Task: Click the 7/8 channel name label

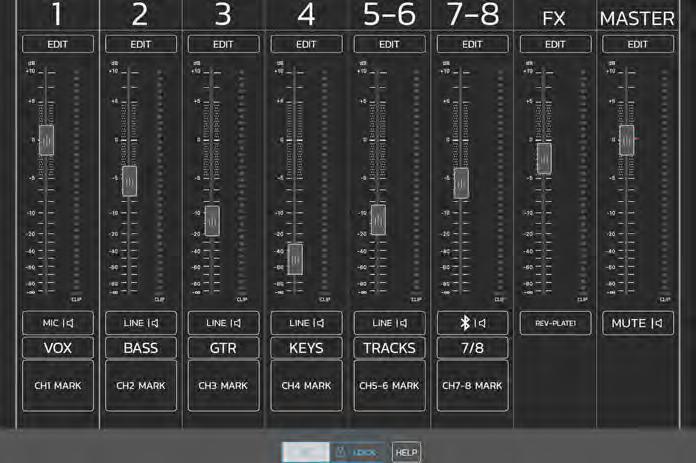Action: point(472,348)
